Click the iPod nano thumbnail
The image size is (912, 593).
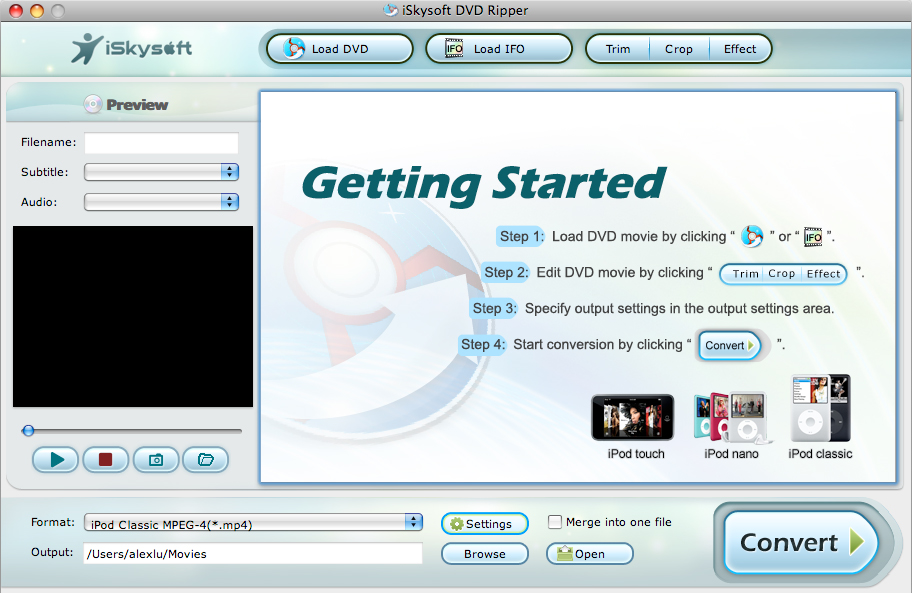coord(731,416)
